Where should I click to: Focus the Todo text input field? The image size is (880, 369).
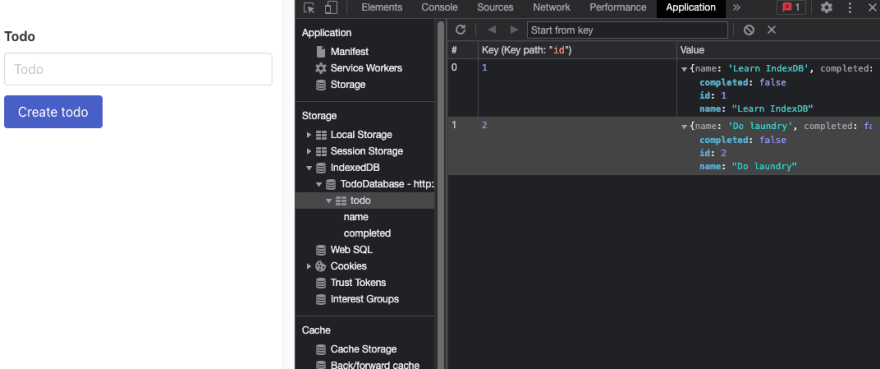[x=138, y=69]
